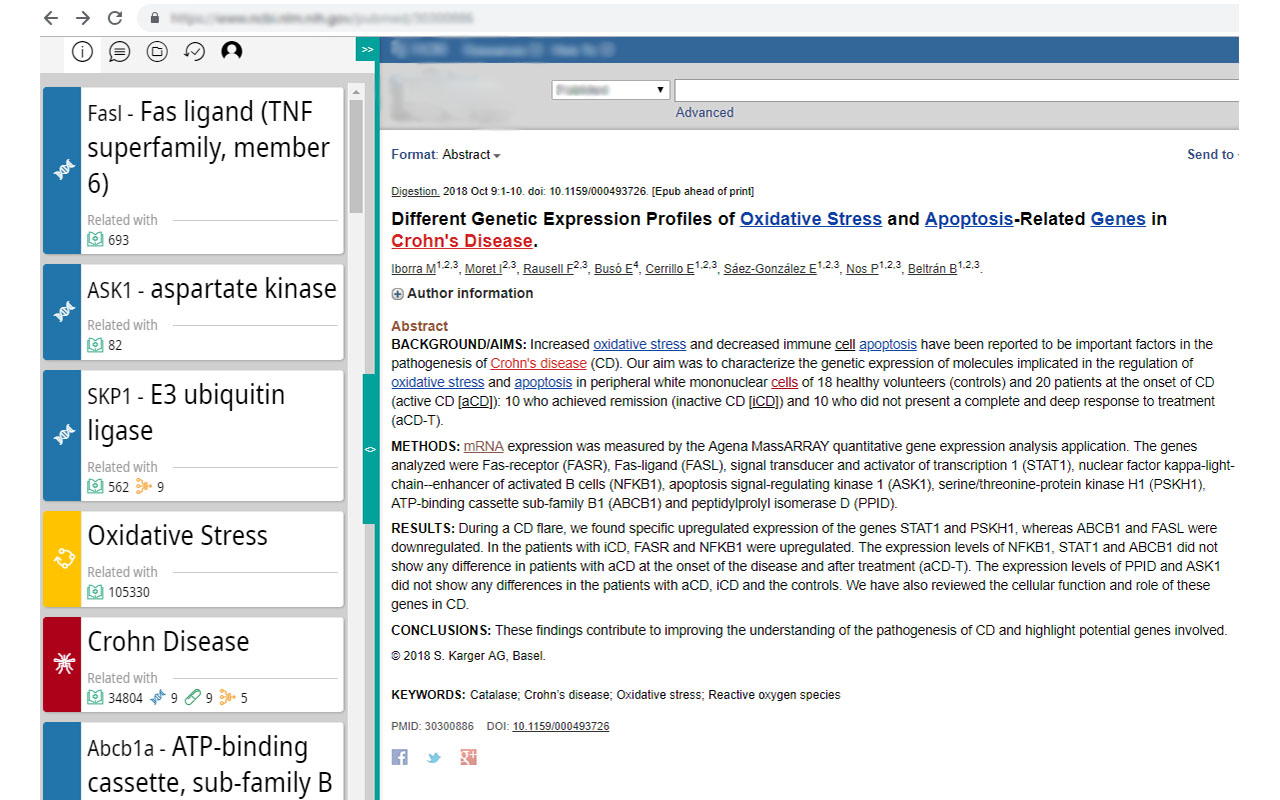Click yellow process icon on Oxidative Stress card

click(x=63, y=559)
